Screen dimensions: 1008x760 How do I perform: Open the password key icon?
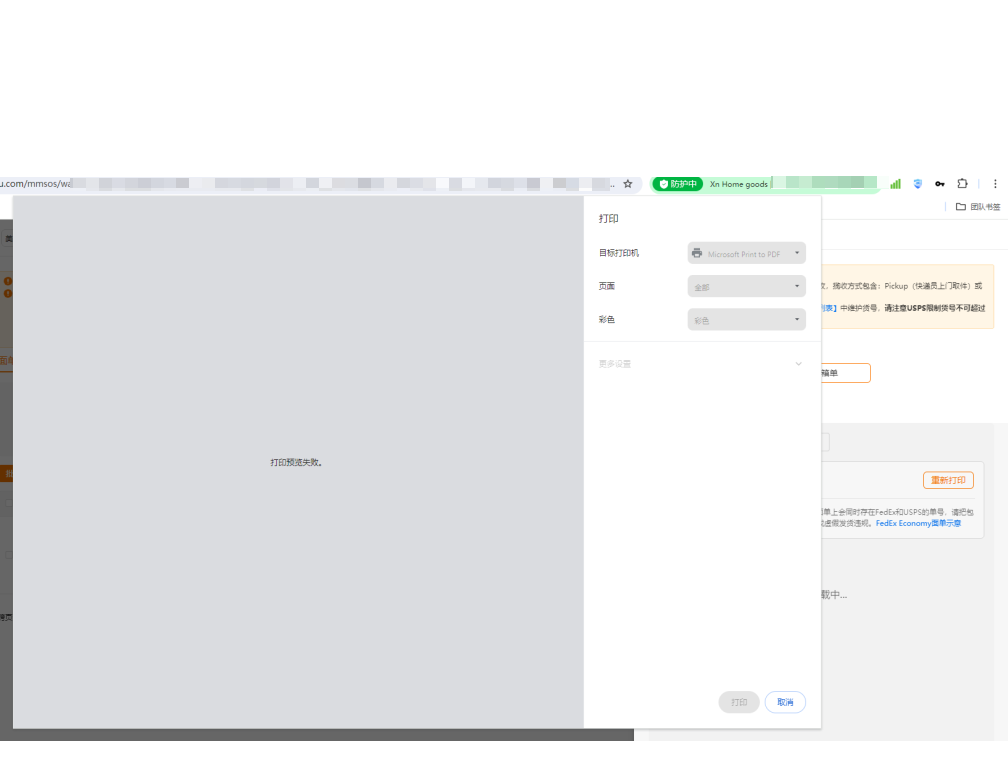click(x=940, y=184)
